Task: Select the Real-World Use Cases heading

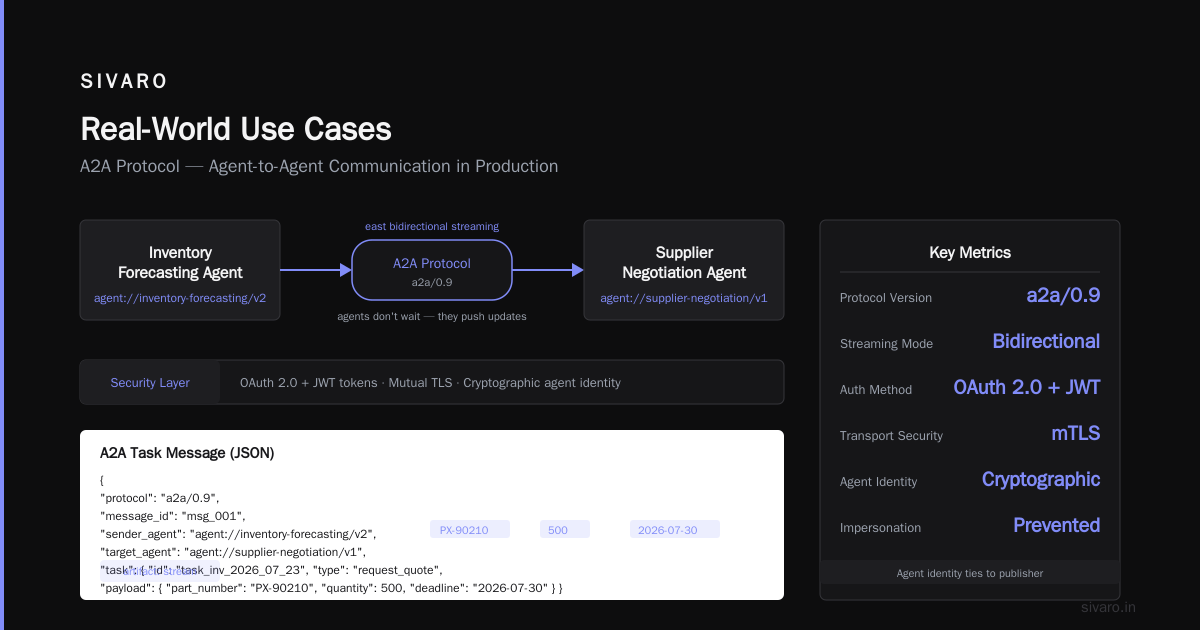Action: (x=236, y=129)
